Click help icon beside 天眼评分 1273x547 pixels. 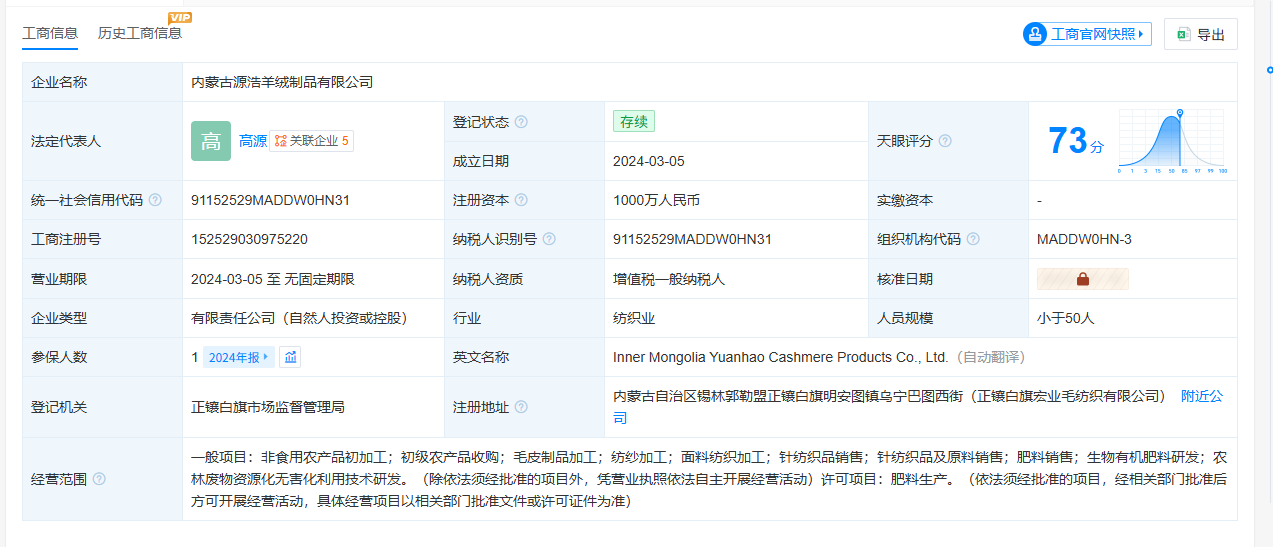point(945,141)
